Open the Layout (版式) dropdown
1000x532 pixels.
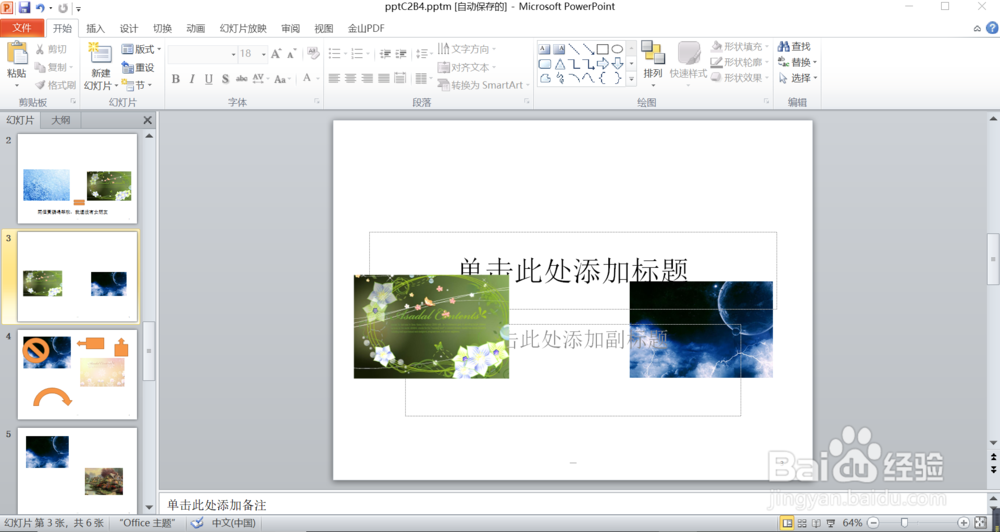141,49
